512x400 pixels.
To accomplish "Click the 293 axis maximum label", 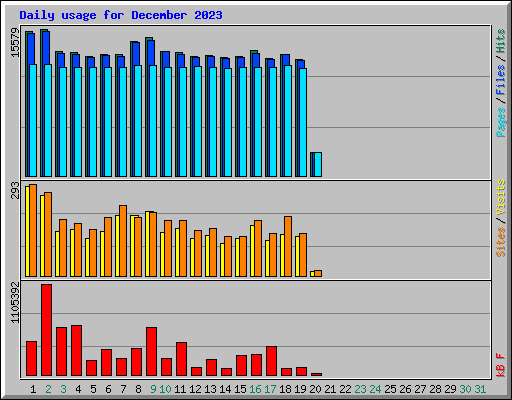I will coord(15,190).
